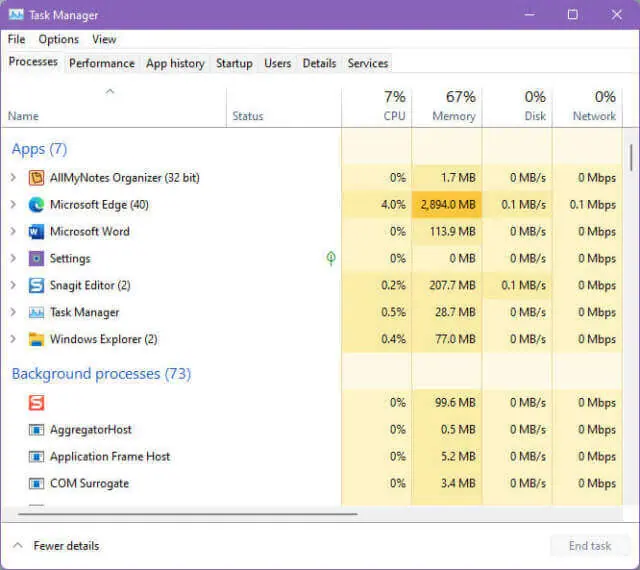The height and width of the screenshot is (570, 640).
Task: Collapse view with Fewer details chevron
Action: pos(18,546)
